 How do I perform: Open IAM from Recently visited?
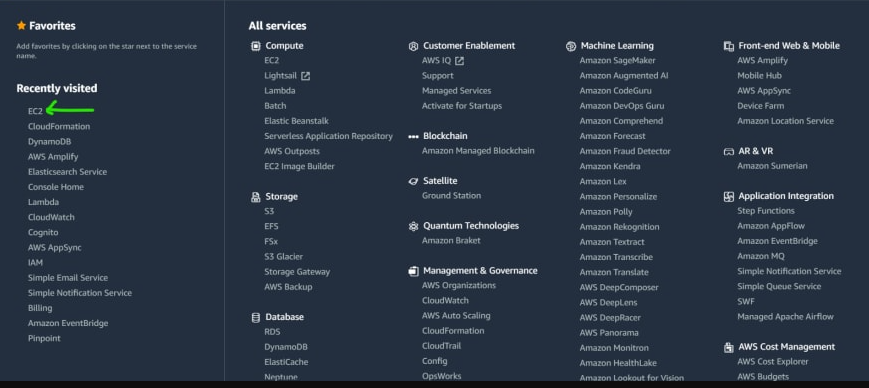pos(35,263)
